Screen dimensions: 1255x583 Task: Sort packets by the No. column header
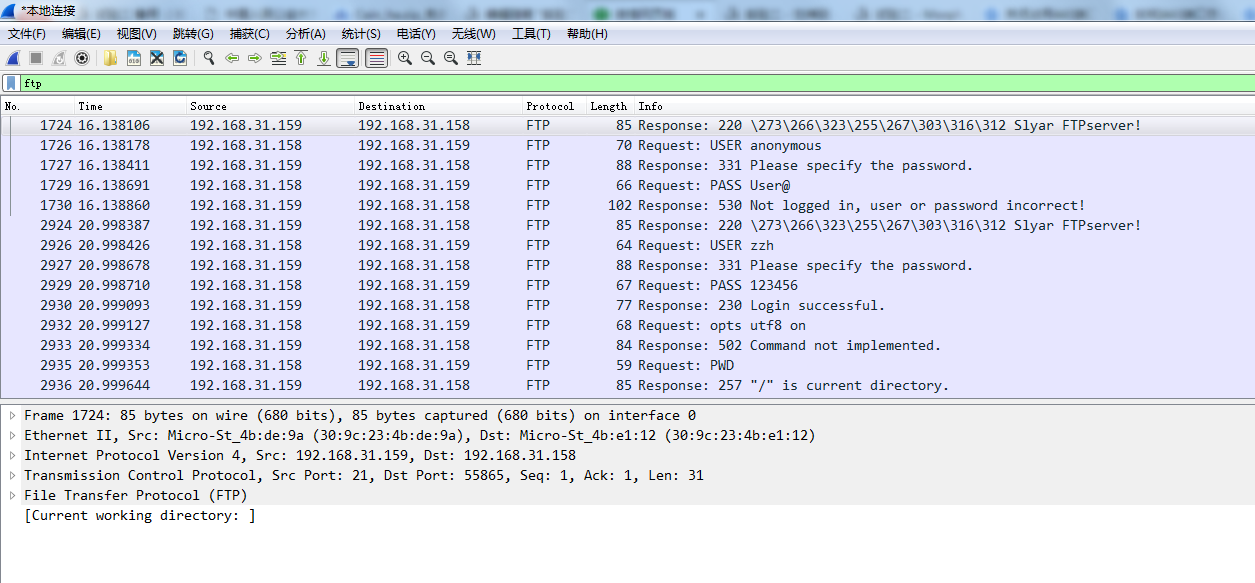tap(37, 106)
